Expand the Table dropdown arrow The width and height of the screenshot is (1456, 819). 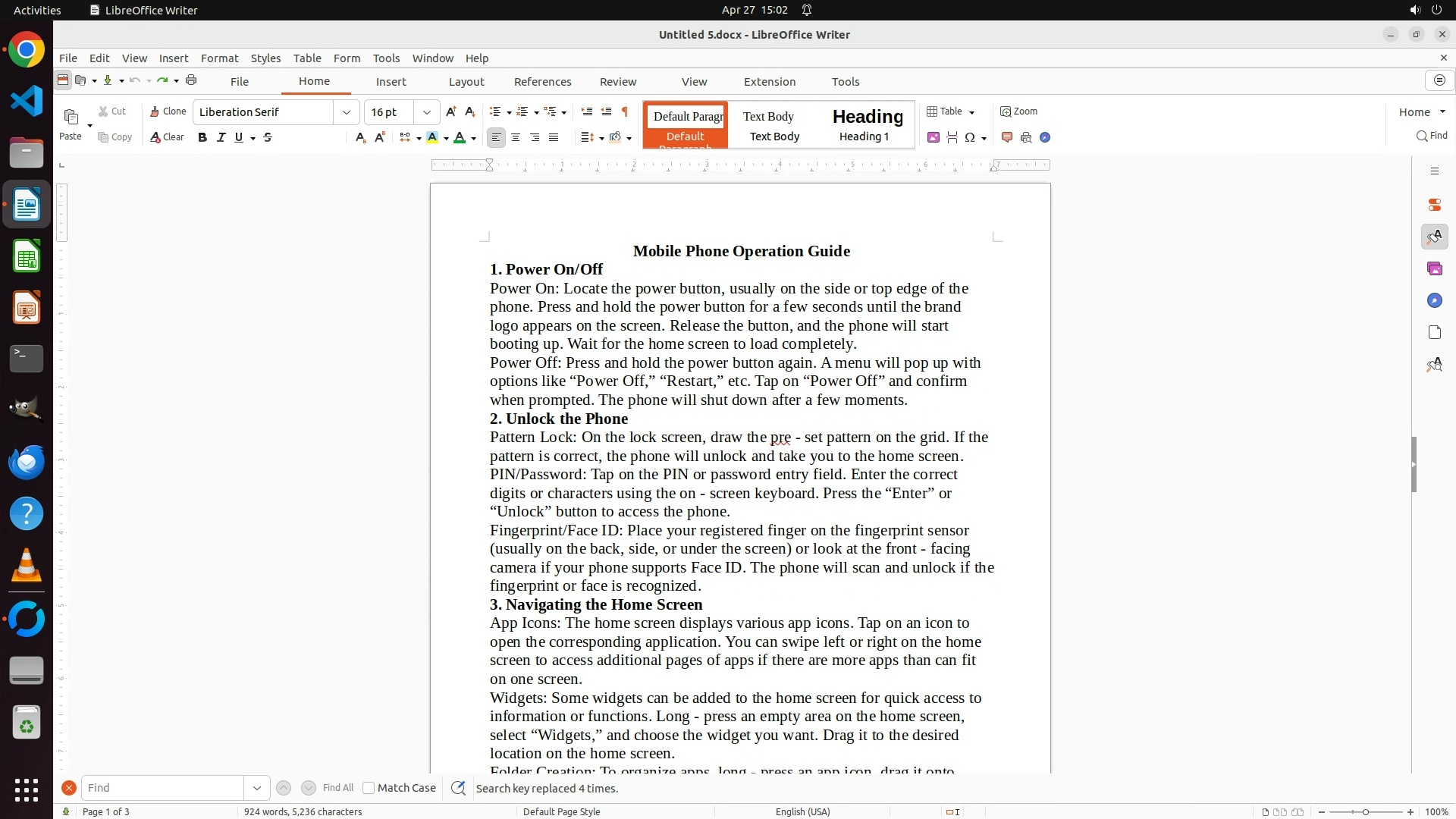(972, 112)
